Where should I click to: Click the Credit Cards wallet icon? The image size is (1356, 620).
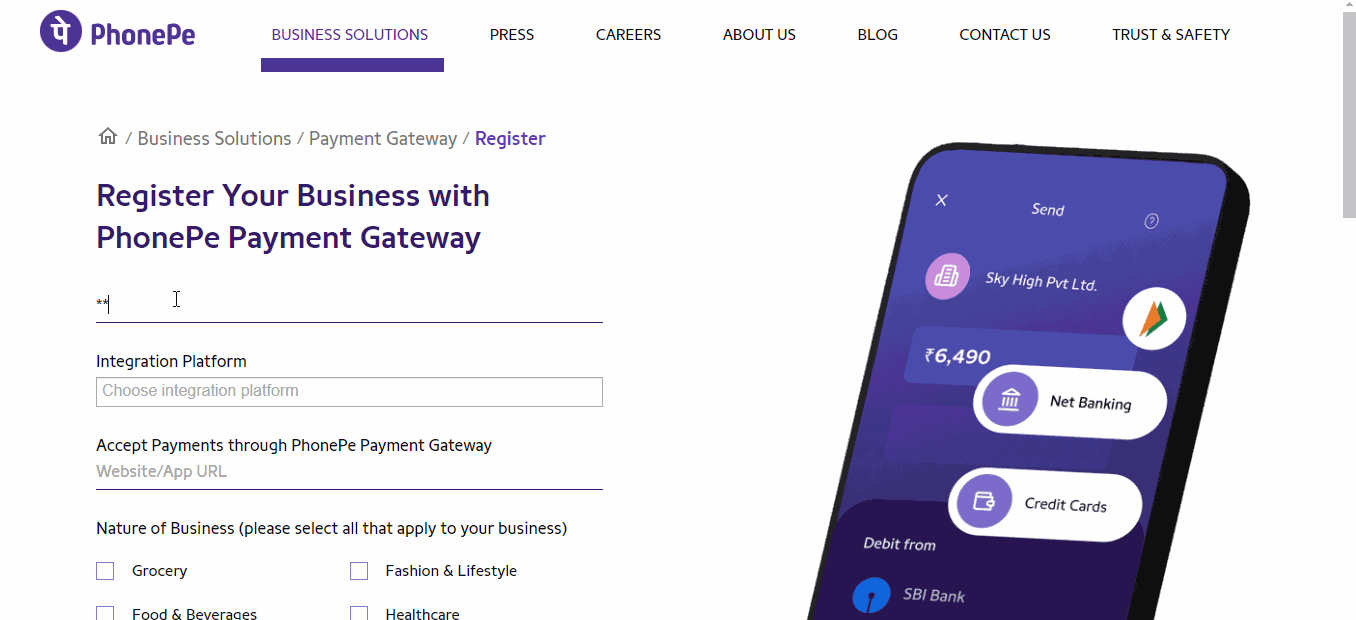click(983, 501)
